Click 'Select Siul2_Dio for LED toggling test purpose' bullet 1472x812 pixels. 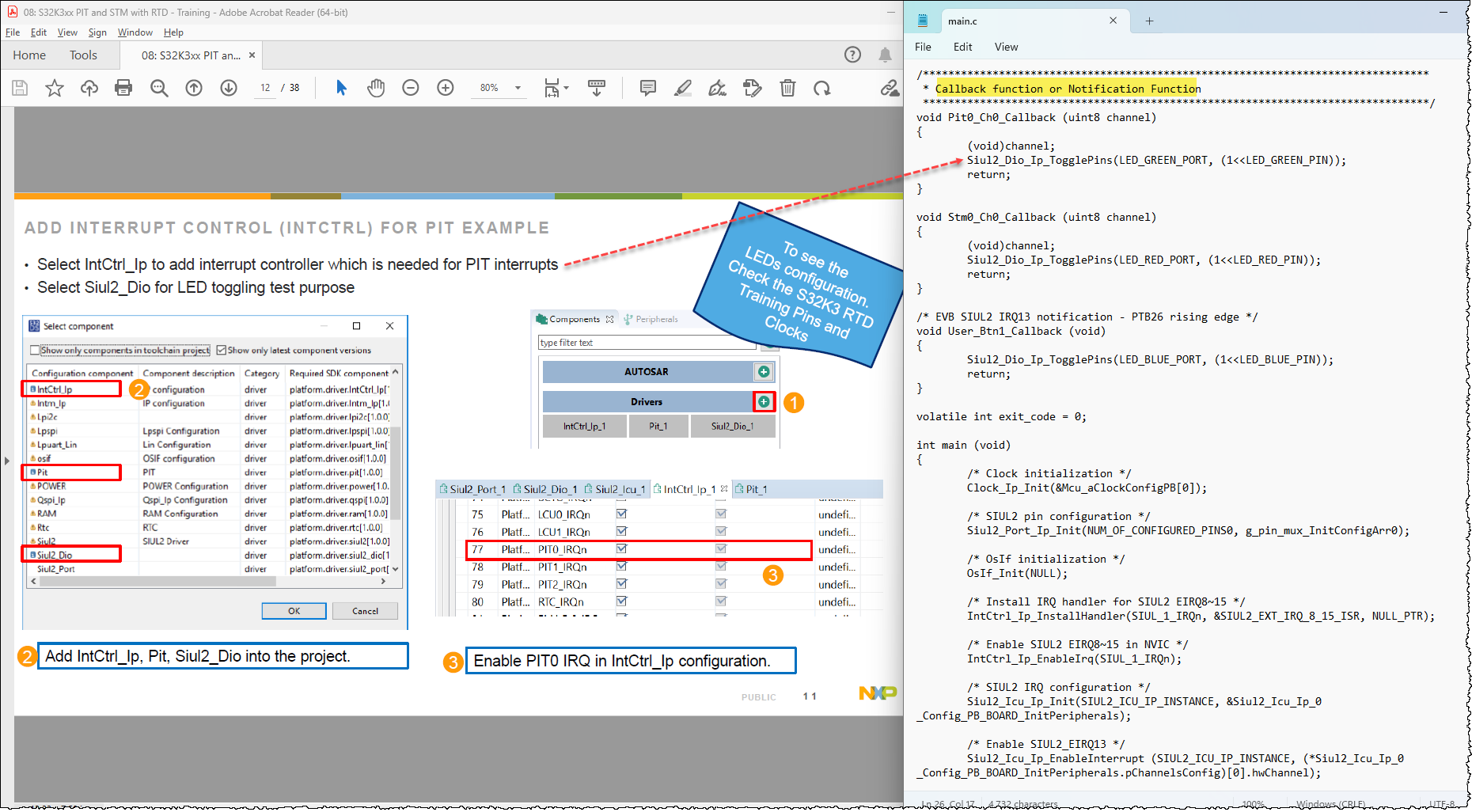(195, 287)
